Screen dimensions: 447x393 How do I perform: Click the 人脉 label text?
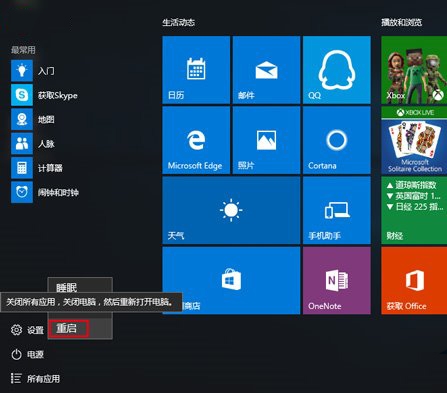point(46,144)
